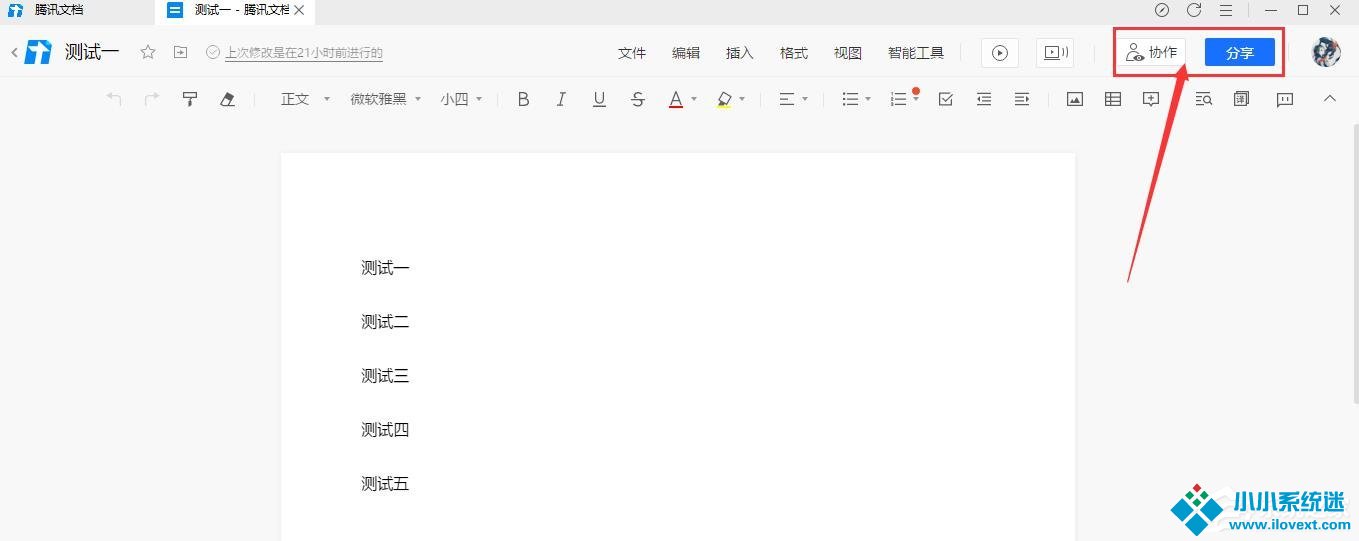The width and height of the screenshot is (1359, 541).
Task: Click the numbered list icon
Action: (x=898, y=99)
